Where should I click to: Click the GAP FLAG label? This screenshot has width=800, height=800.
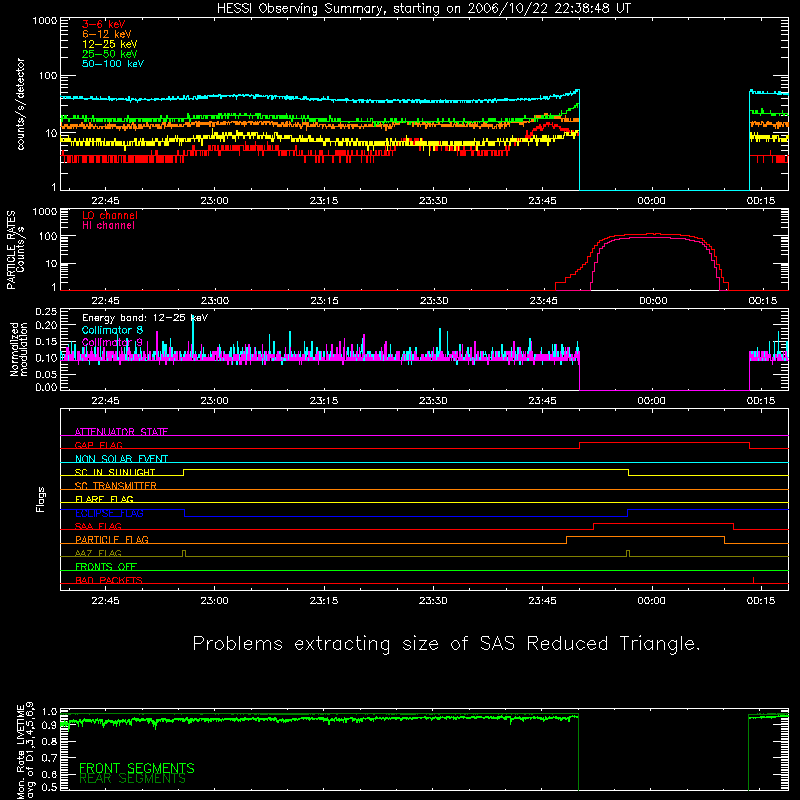pos(98,445)
